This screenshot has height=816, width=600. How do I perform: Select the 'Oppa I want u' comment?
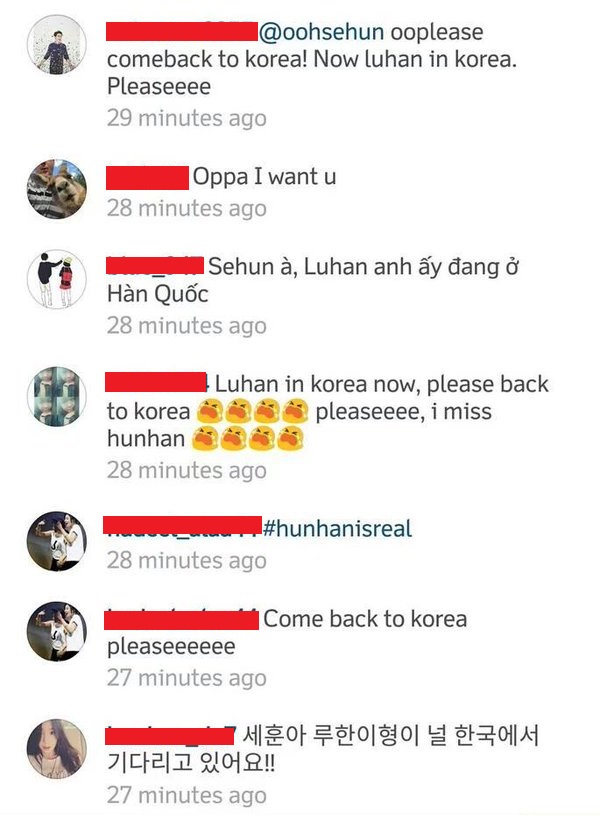click(264, 177)
